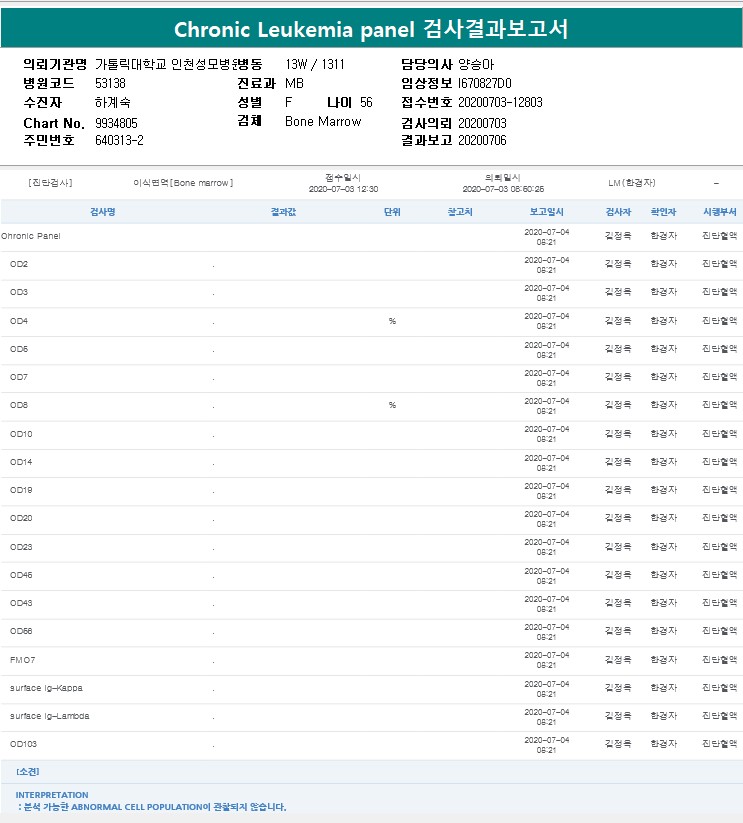Select the Chronic Panel row label
The image size is (743, 823).
coord(30,237)
